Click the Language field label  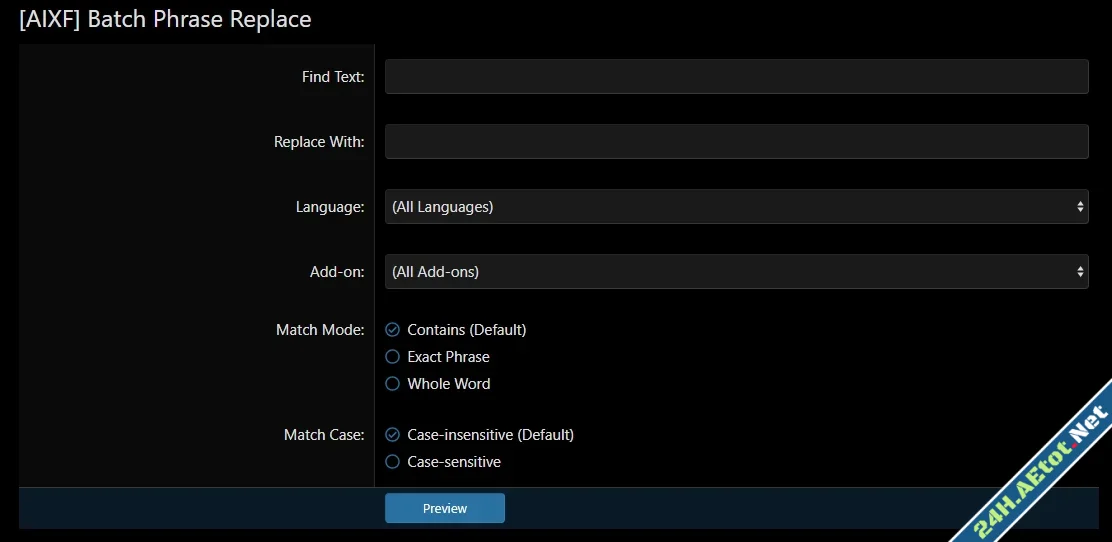[330, 207]
